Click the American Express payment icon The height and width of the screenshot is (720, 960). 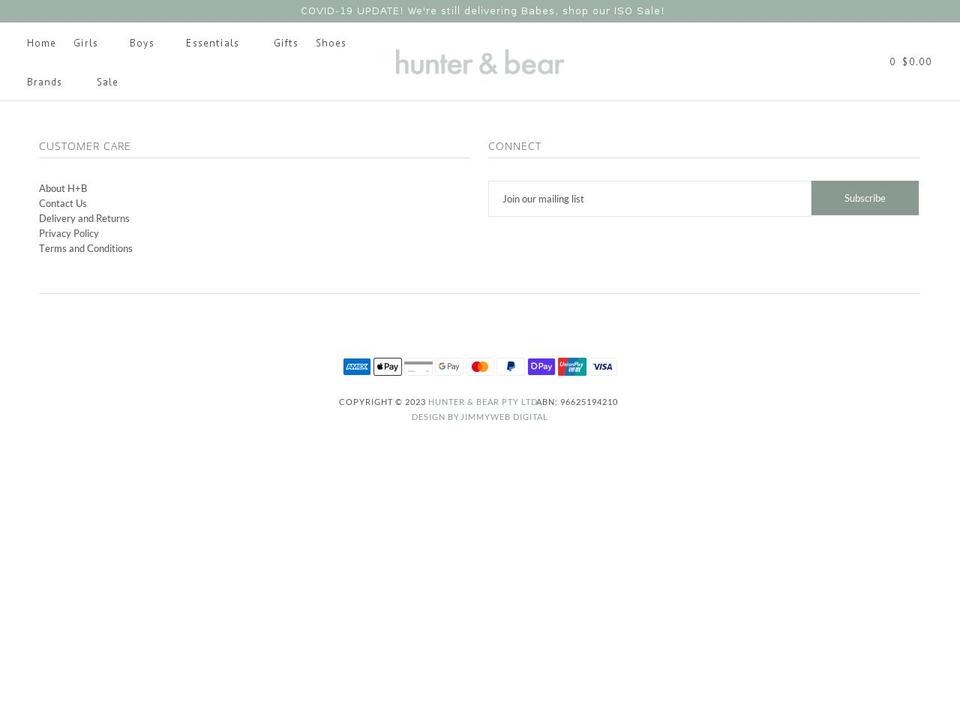tap(356, 366)
